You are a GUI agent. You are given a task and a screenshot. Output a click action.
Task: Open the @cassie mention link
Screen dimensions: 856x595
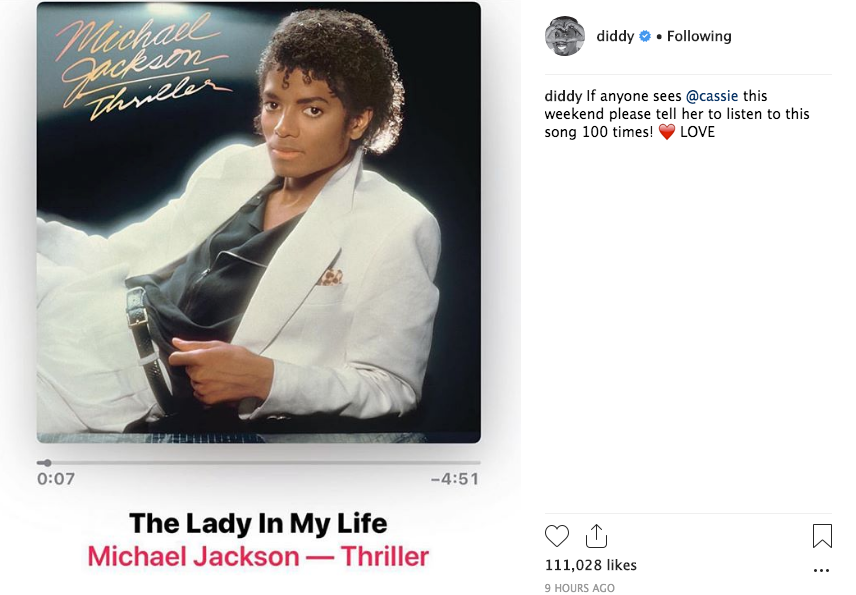point(711,96)
